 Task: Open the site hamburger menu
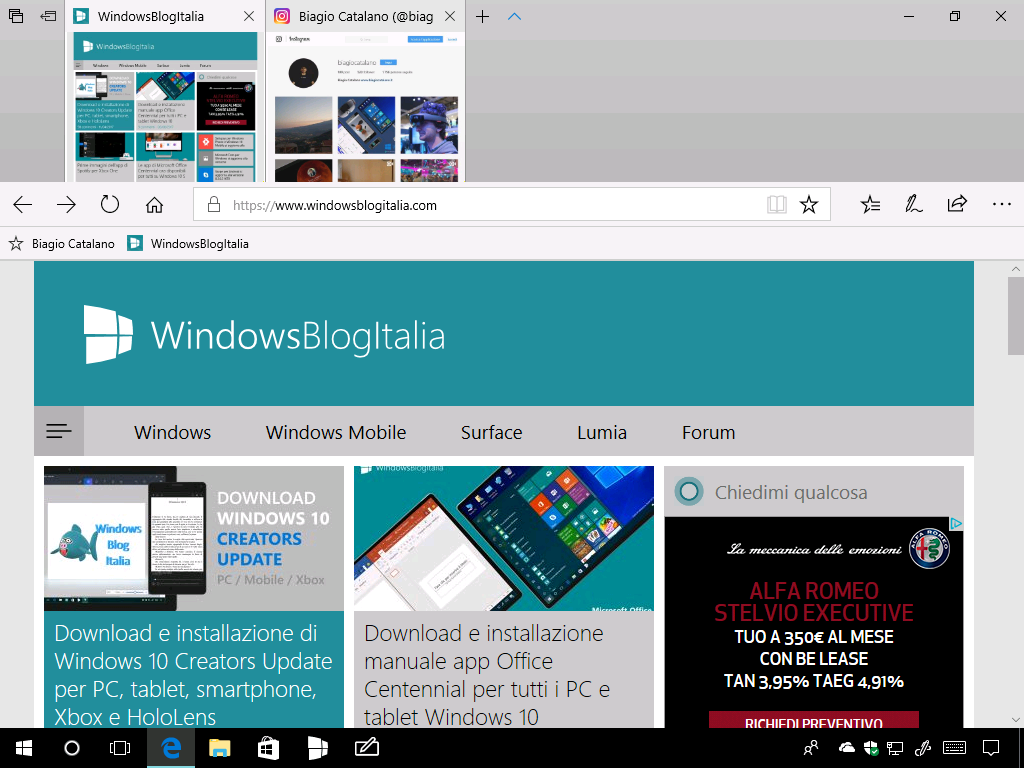click(x=59, y=431)
